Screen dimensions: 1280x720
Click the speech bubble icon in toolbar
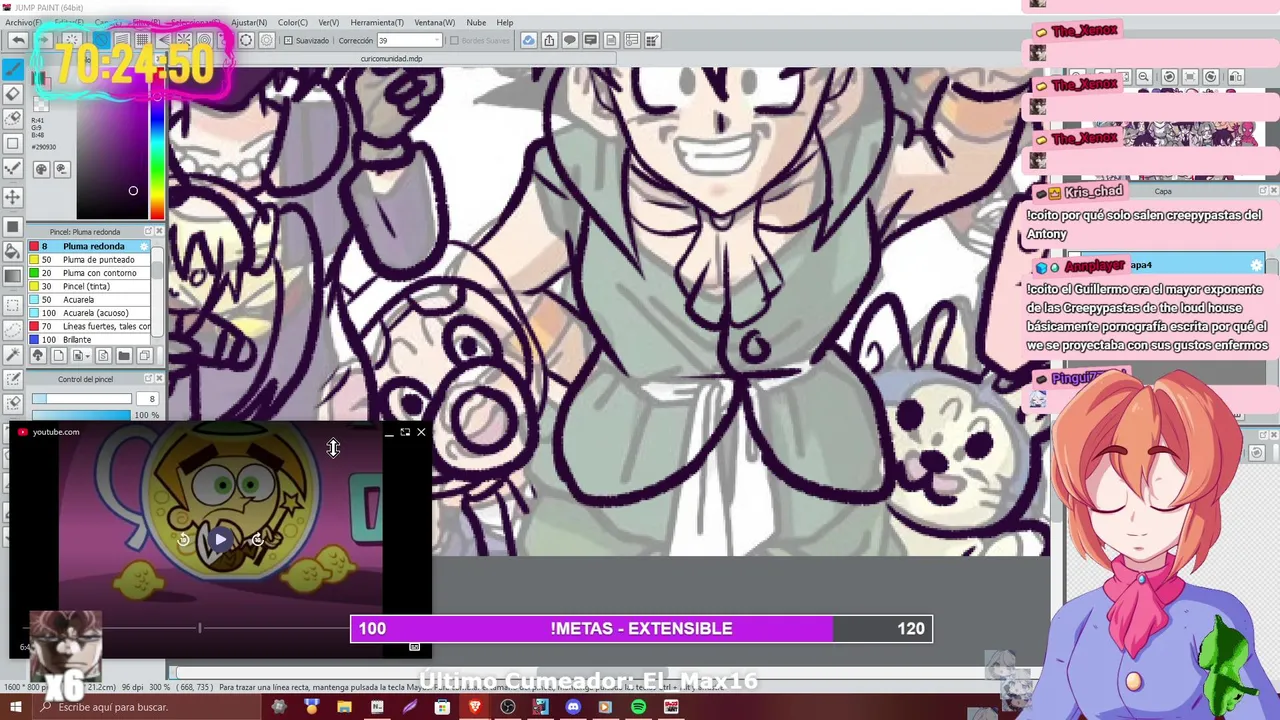pyautogui.click(x=570, y=40)
